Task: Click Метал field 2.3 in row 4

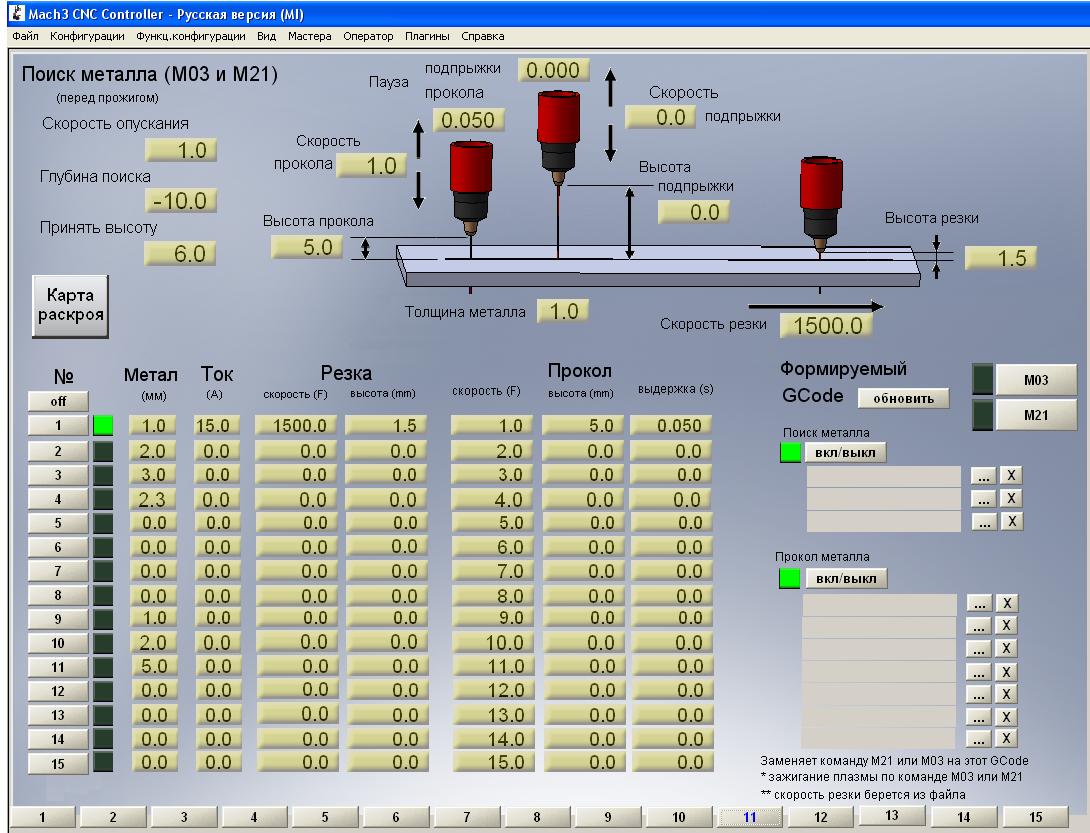Action: click(x=153, y=499)
